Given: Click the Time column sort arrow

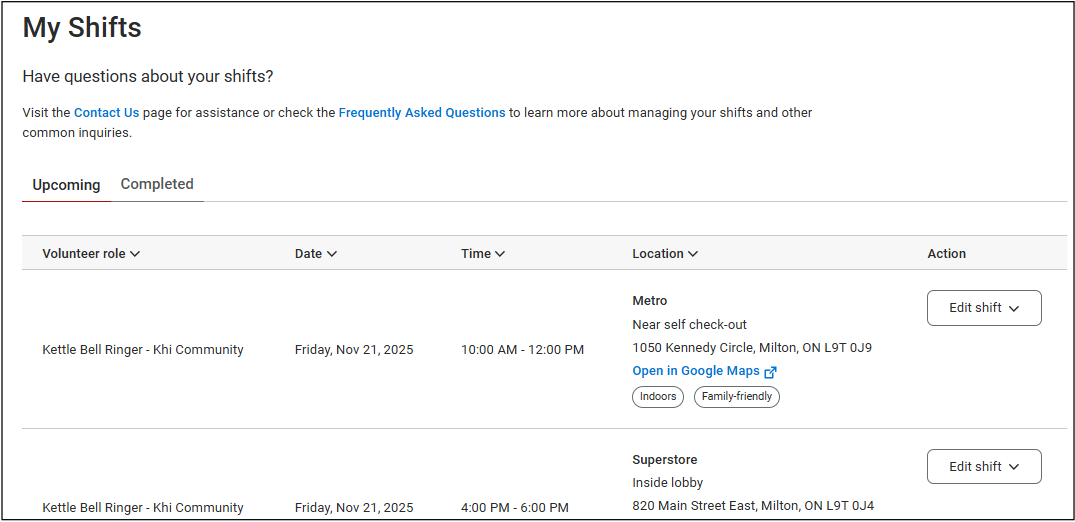Looking at the screenshot, I should coord(500,254).
